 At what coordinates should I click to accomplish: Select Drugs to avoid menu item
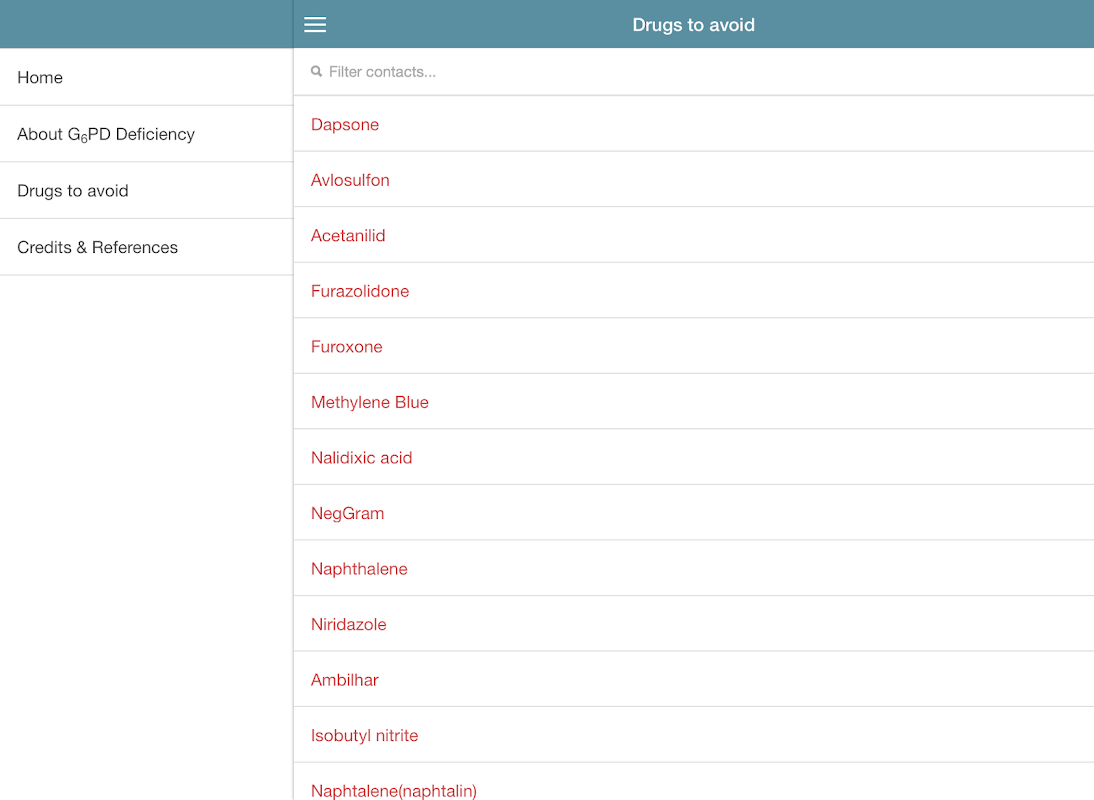click(73, 191)
